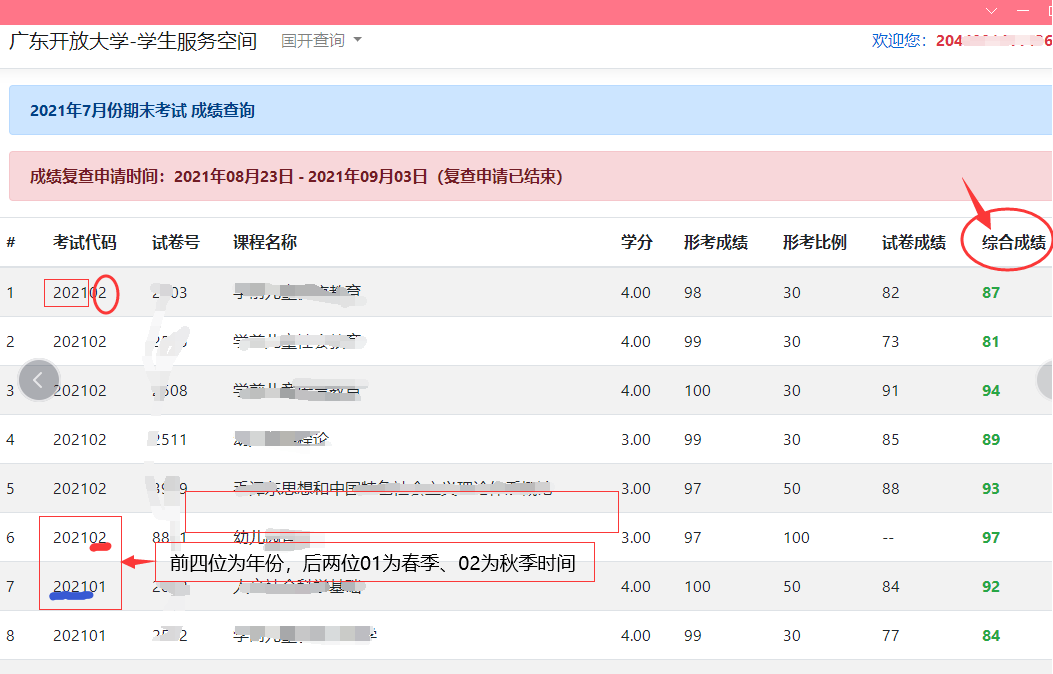This screenshot has height=674, width=1053.
Task: Click the left arrow carousel button
Action: (x=39, y=380)
